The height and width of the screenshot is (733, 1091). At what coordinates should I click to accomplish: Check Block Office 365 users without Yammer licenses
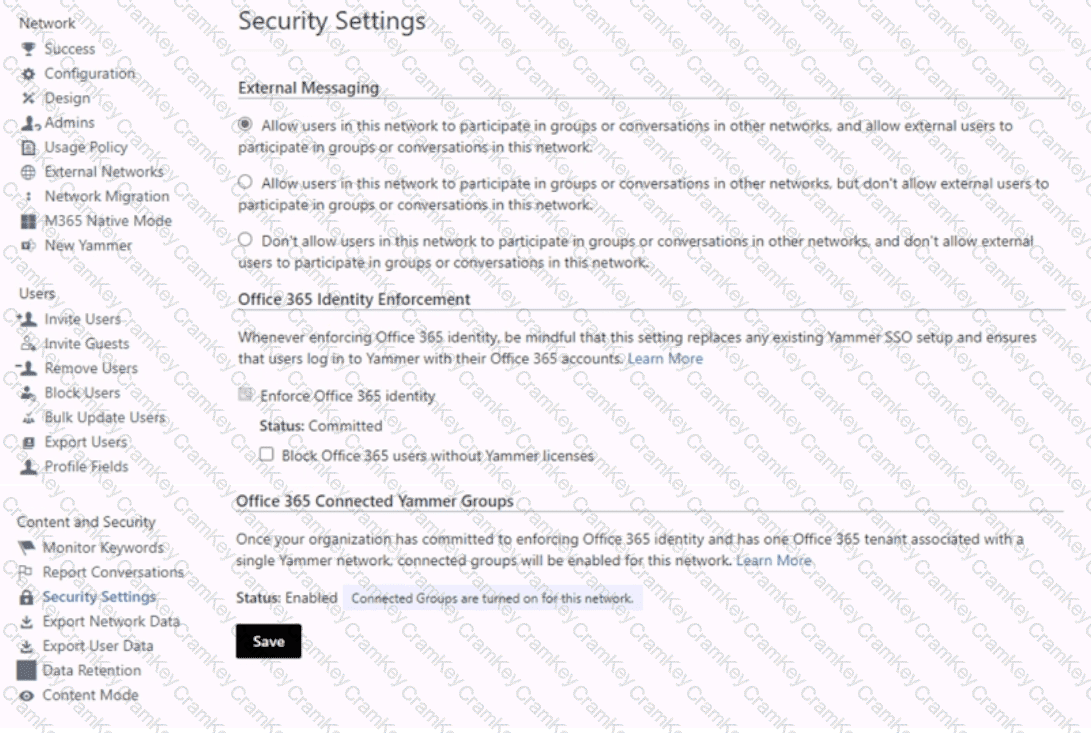266,455
